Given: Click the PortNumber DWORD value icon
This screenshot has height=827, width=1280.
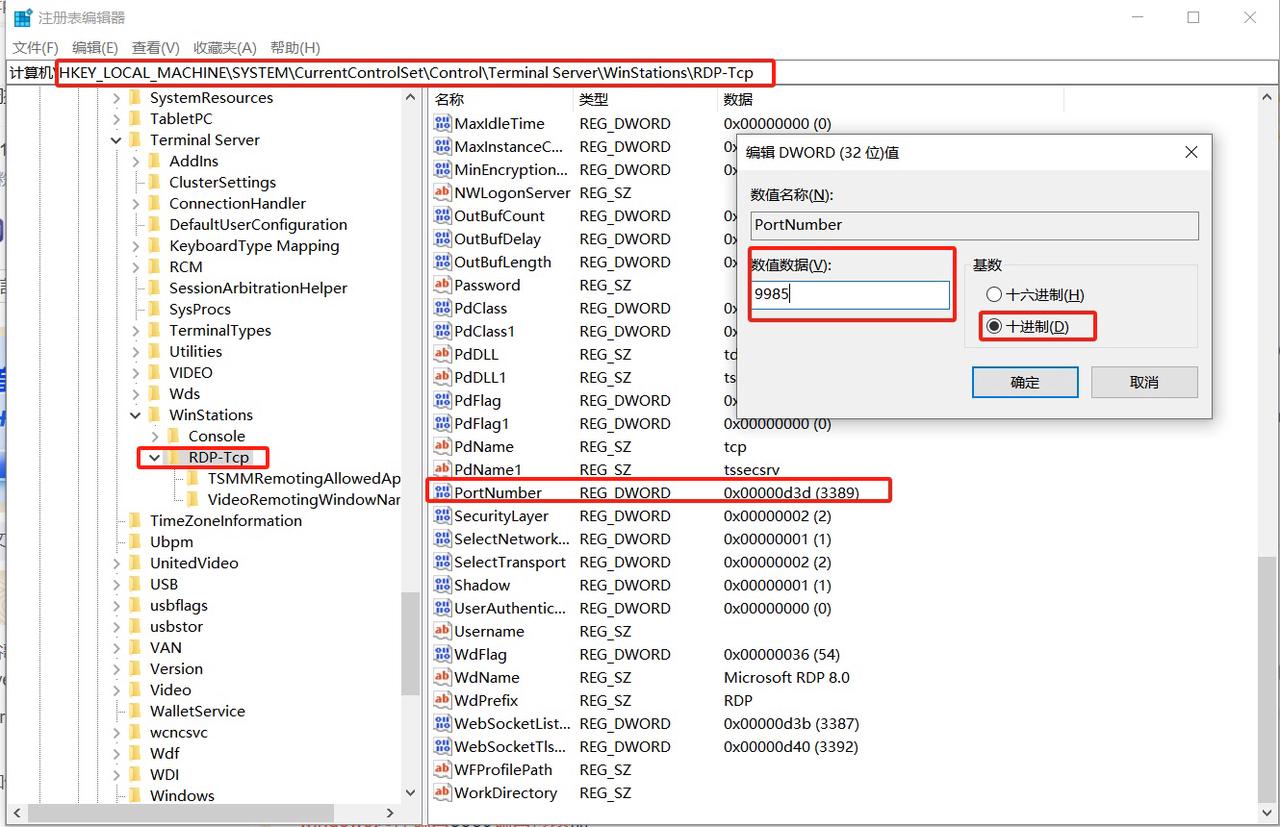Looking at the screenshot, I should [x=442, y=493].
